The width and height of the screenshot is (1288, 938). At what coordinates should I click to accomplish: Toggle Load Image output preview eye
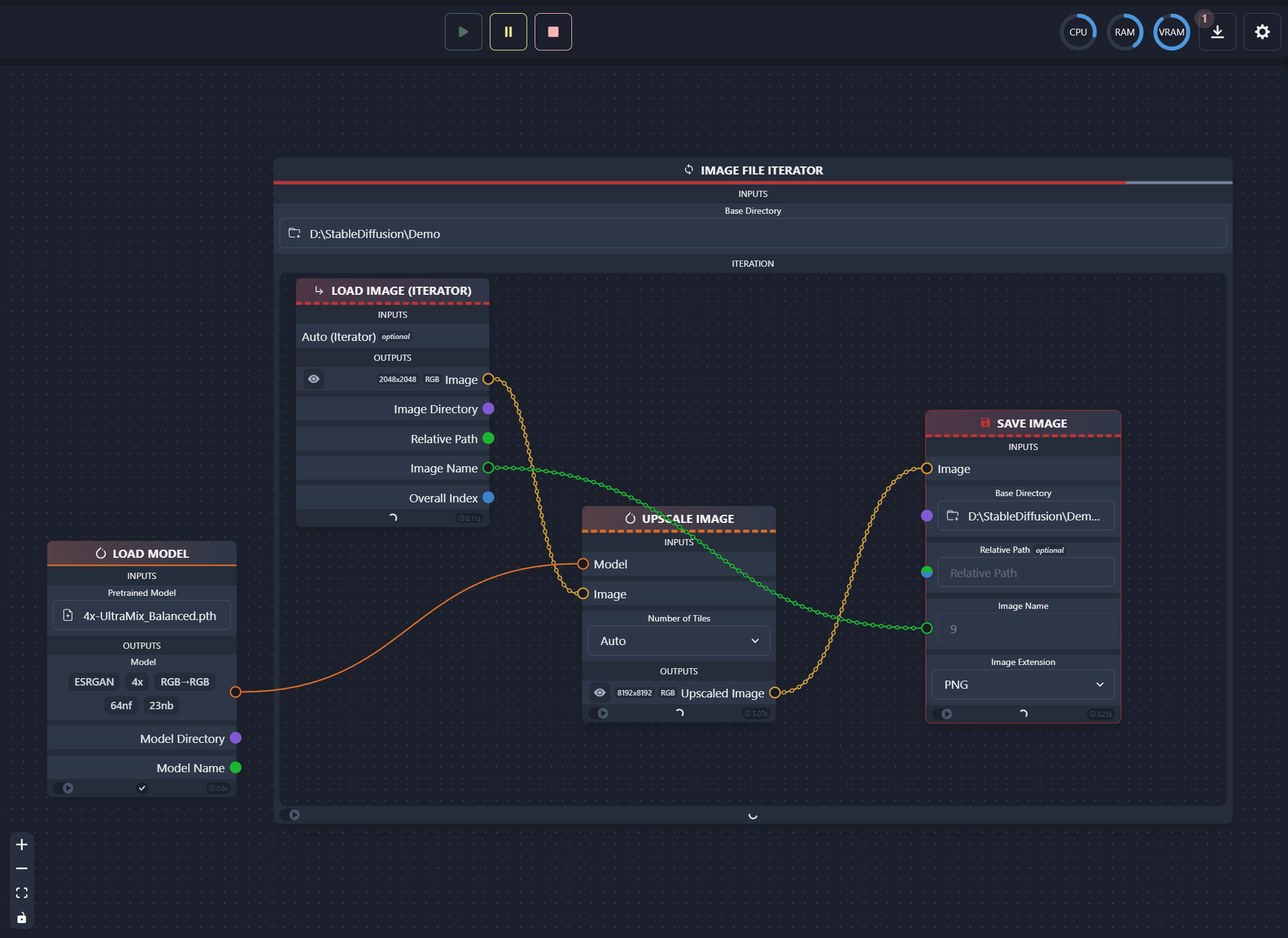[x=313, y=379]
